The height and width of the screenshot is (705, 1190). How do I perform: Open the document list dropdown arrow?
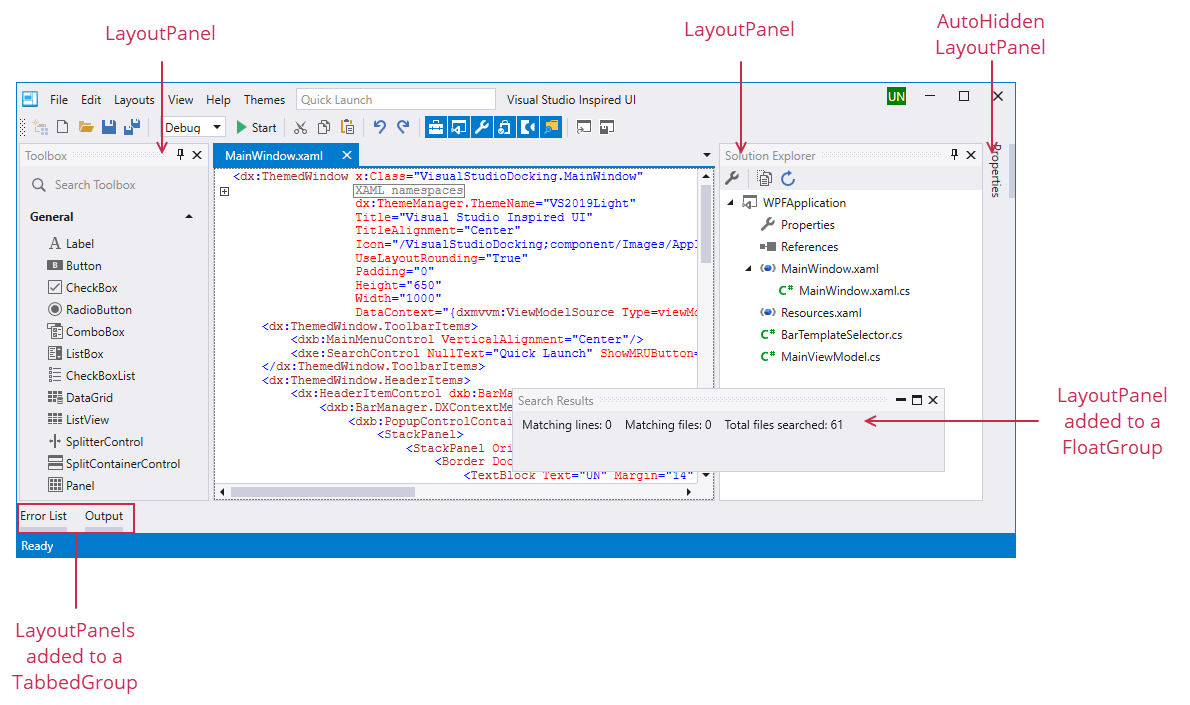tap(707, 155)
